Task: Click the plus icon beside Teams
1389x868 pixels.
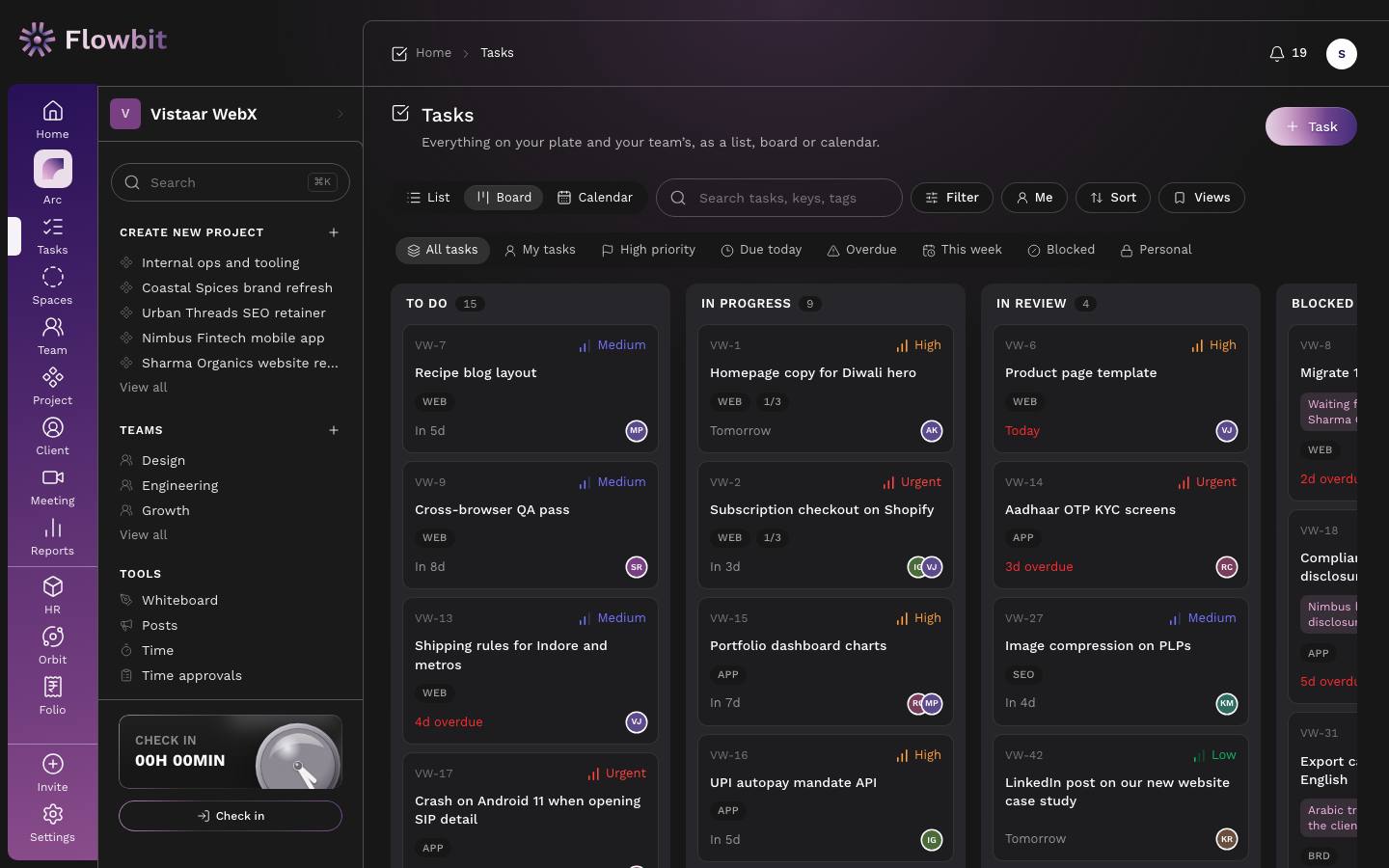Action: click(334, 430)
